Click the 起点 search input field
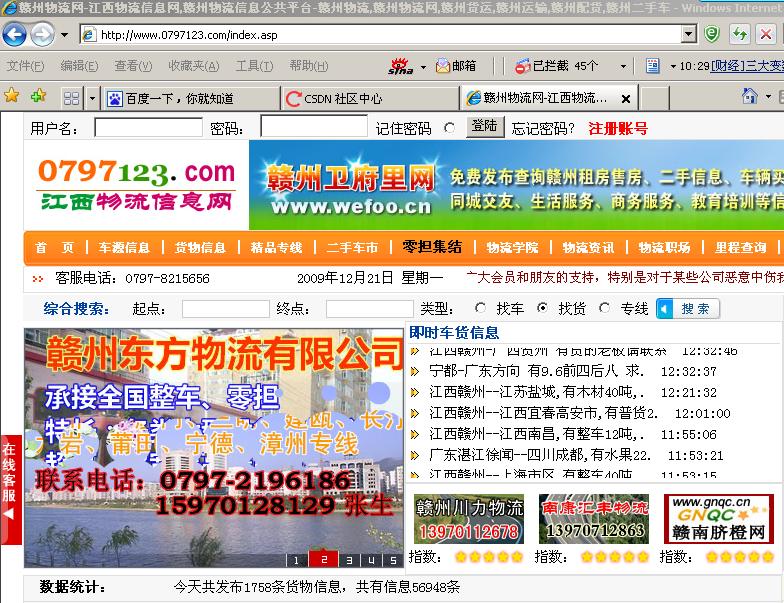784x603 pixels. tap(226, 309)
